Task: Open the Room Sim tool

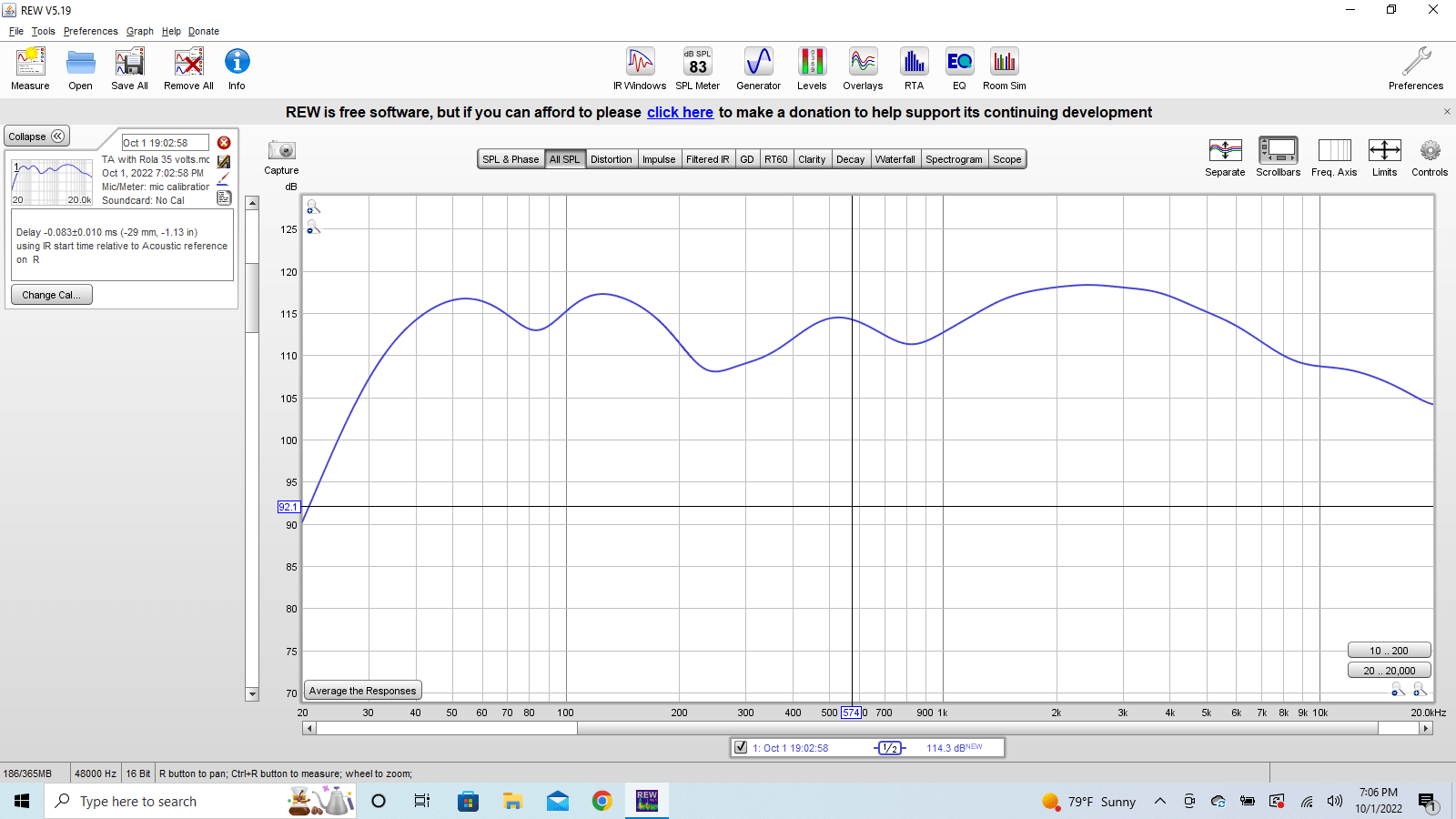Action: [x=1004, y=69]
